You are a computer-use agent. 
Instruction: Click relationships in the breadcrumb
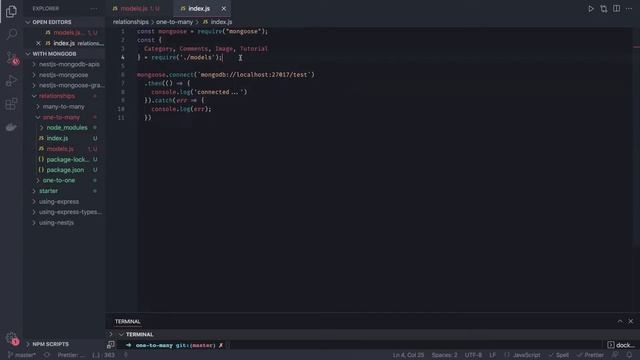131,22
